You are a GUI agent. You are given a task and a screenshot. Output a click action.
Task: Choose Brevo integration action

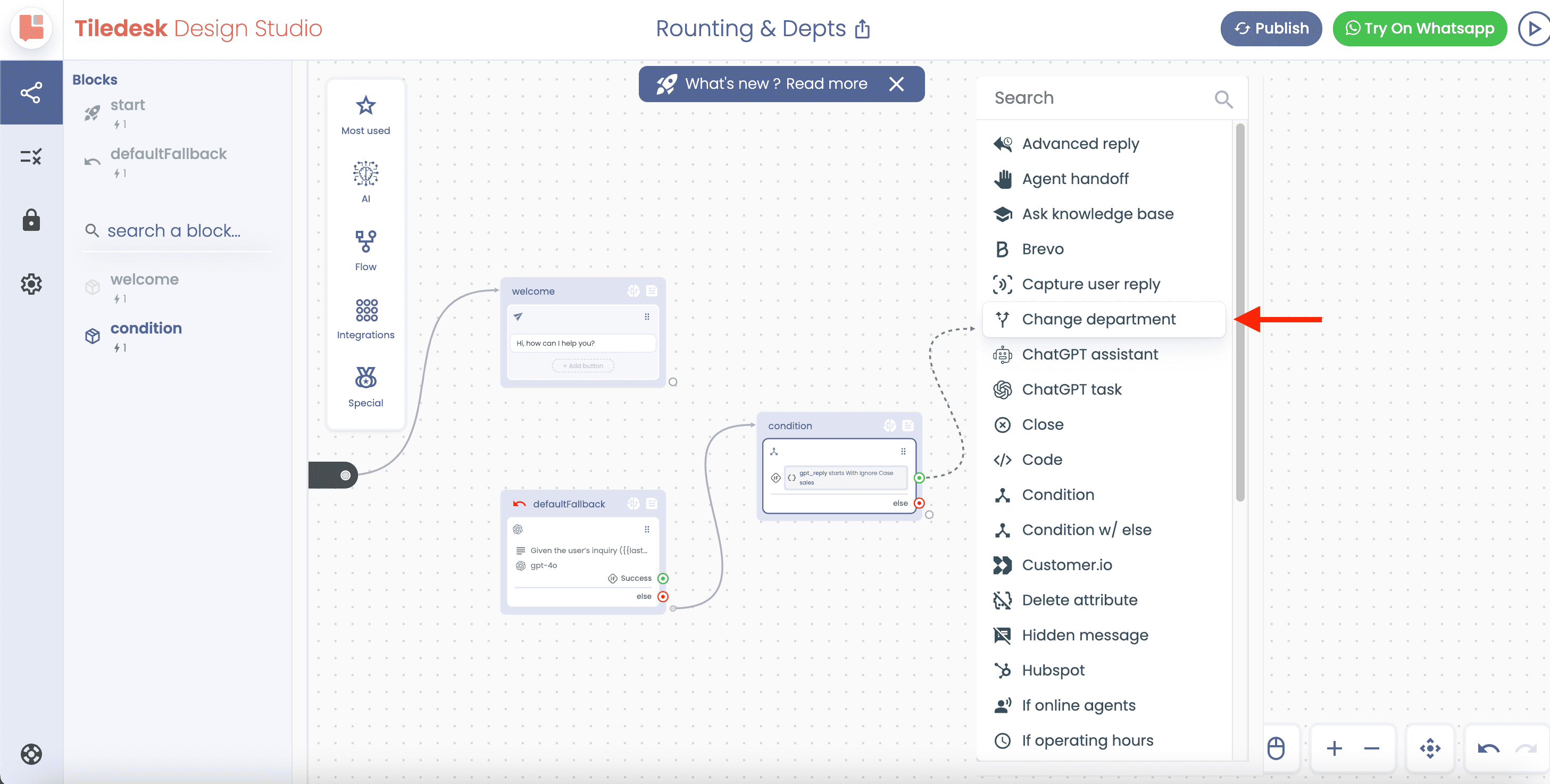[1104, 249]
